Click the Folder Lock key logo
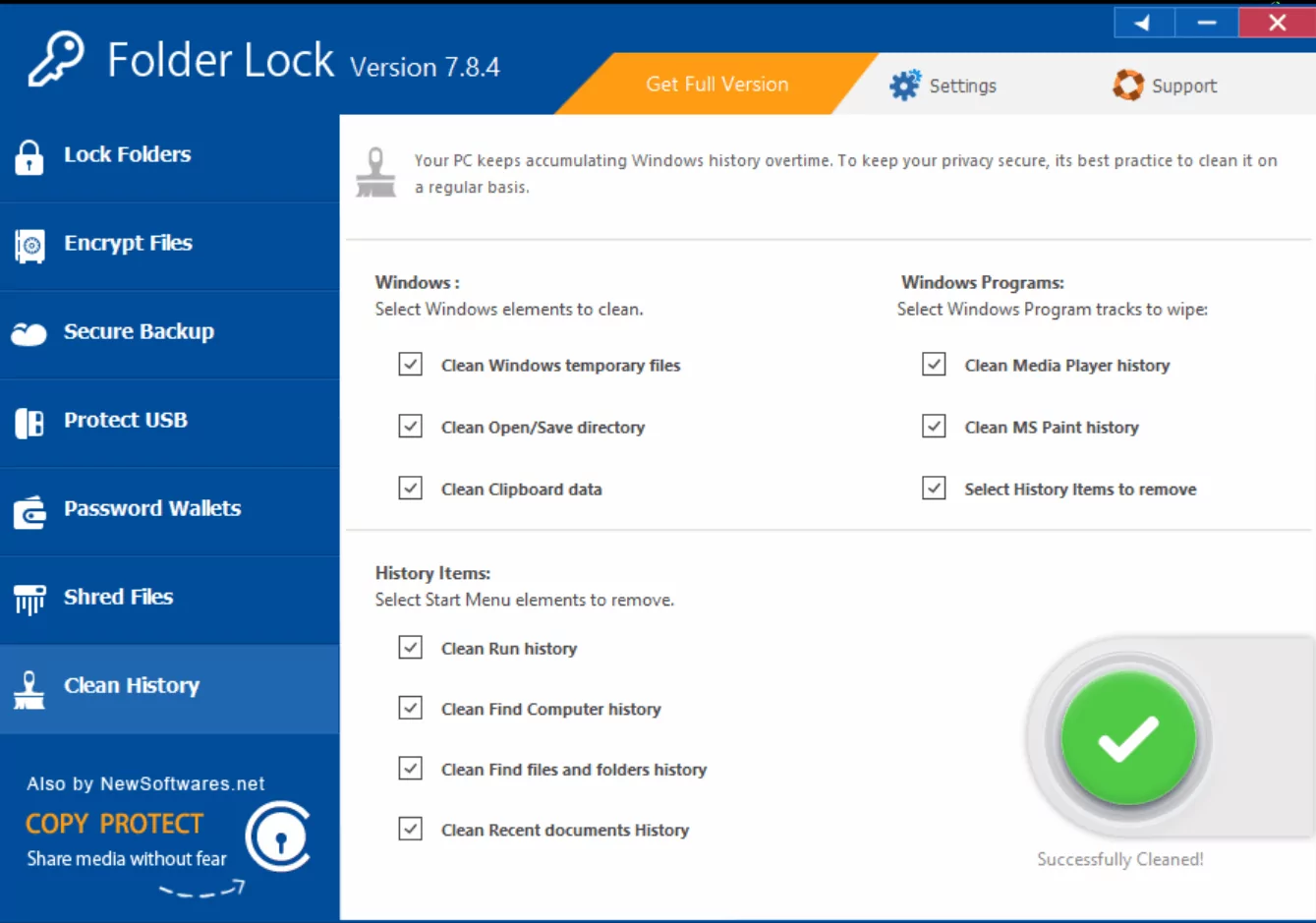This screenshot has height=923, width=1316. click(x=54, y=60)
